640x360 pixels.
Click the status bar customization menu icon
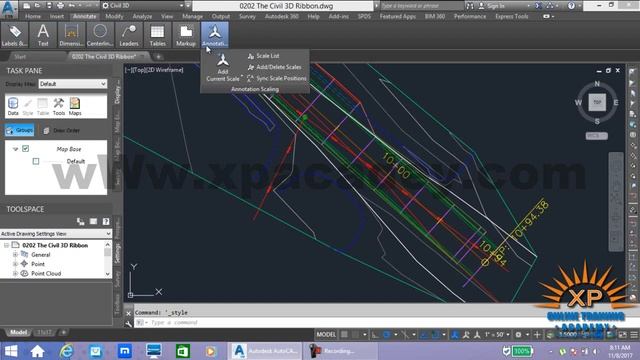[634, 334]
